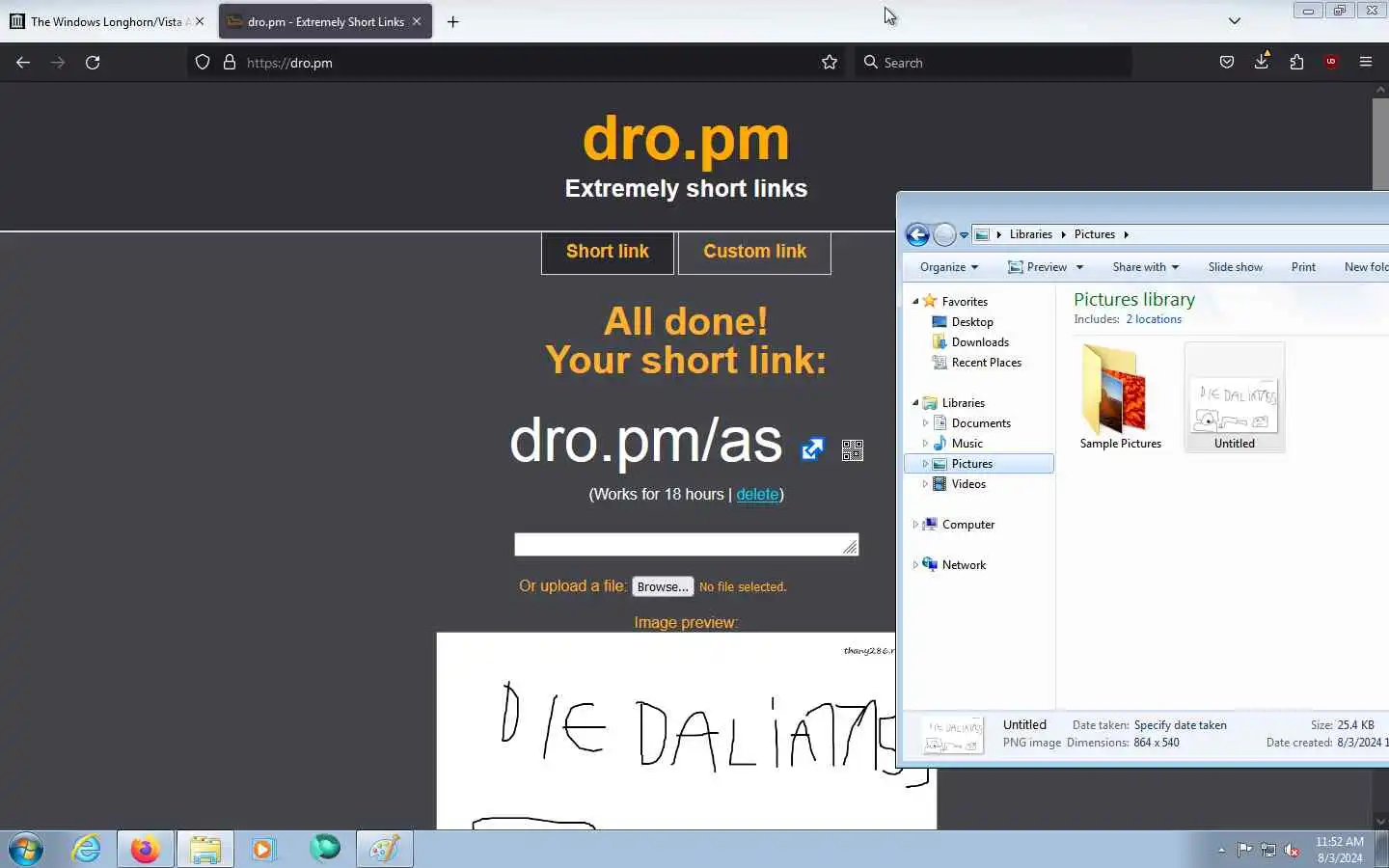Expand Documents library node
The height and width of the screenshot is (868, 1389).
point(925,423)
